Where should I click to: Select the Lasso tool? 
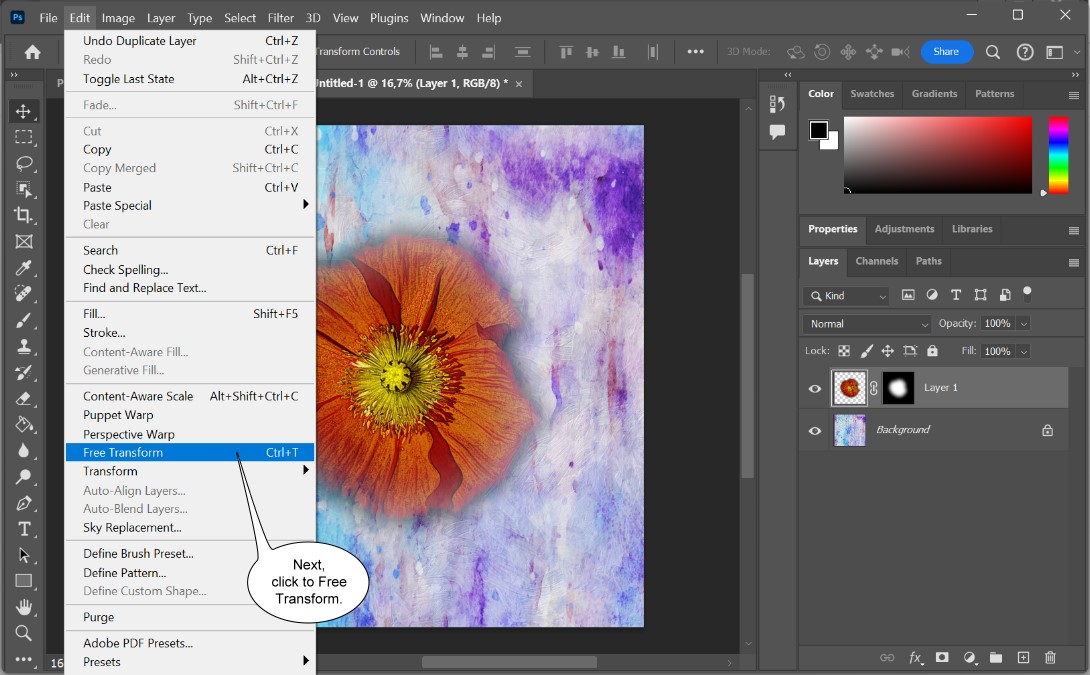[x=24, y=163]
